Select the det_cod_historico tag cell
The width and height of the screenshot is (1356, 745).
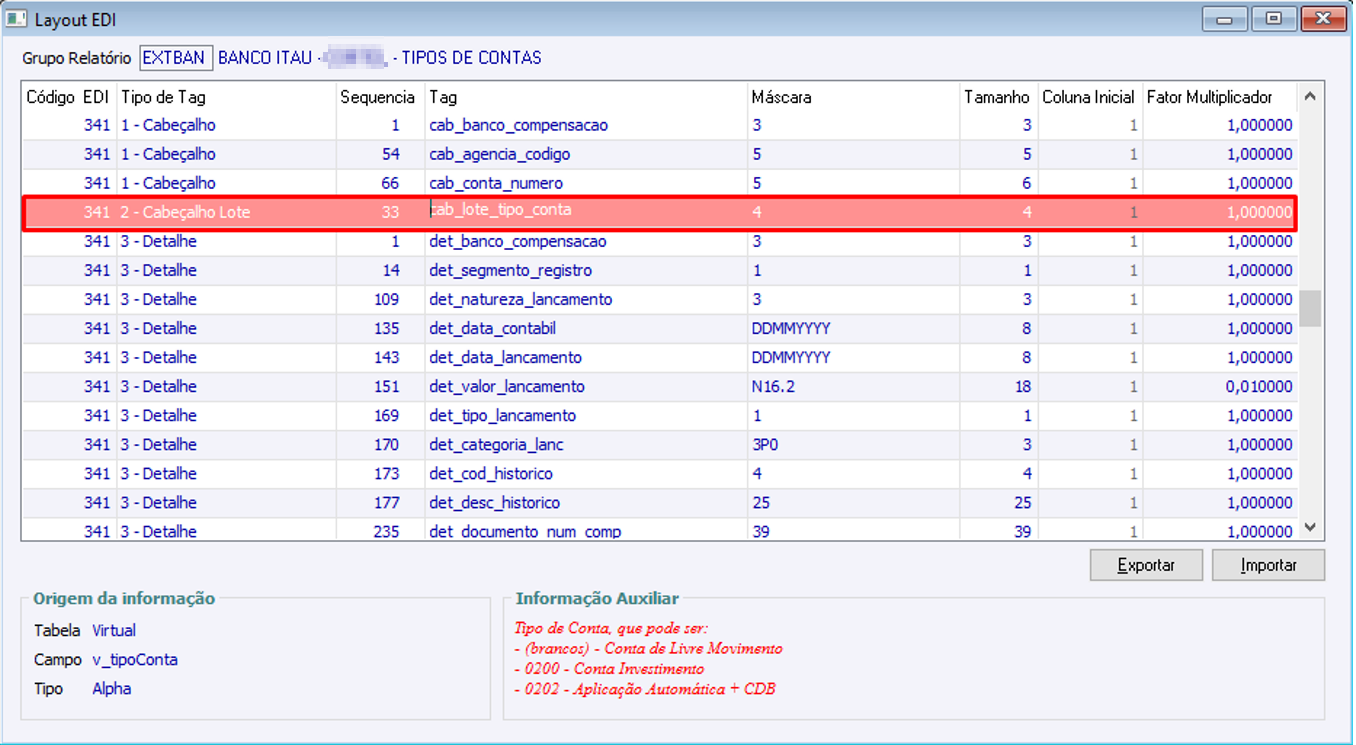coord(586,473)
